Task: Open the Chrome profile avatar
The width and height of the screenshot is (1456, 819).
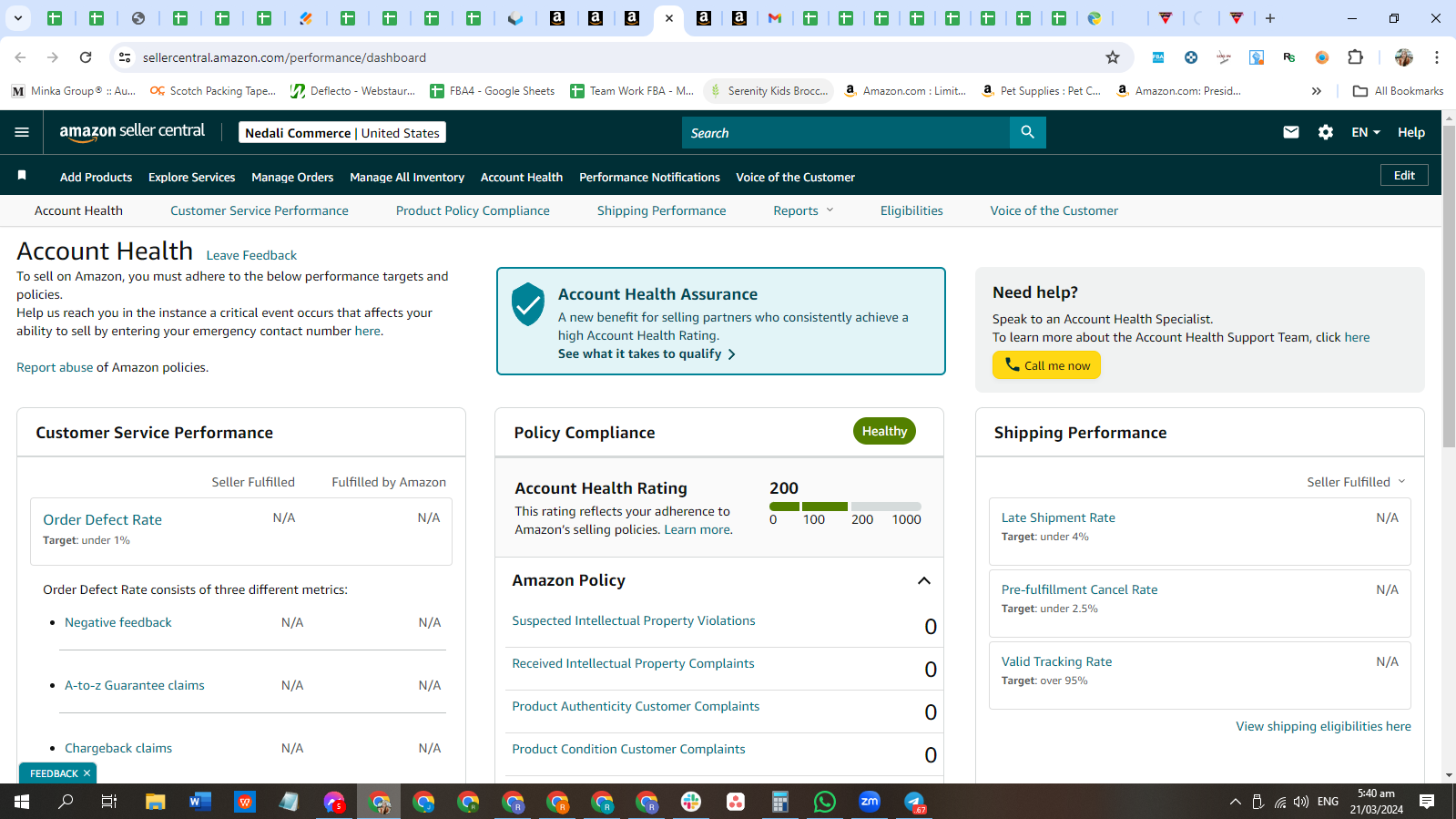Action: pos(1403,57)
